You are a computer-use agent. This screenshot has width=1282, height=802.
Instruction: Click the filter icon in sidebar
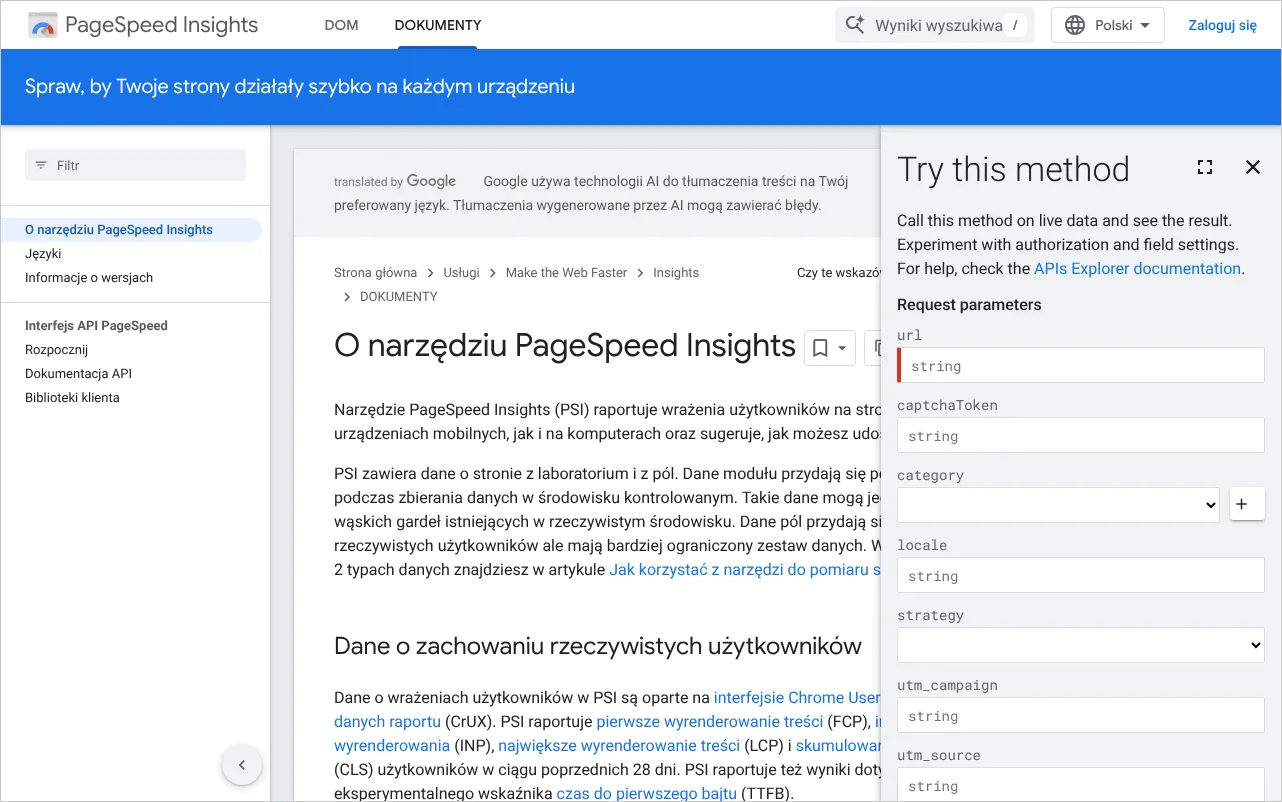click(x=41, y=165)
